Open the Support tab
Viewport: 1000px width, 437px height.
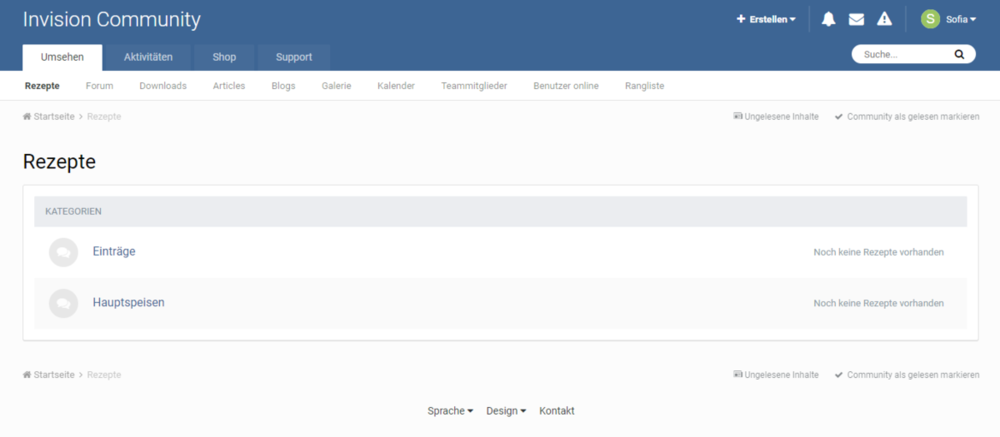[x=294, y=57]
